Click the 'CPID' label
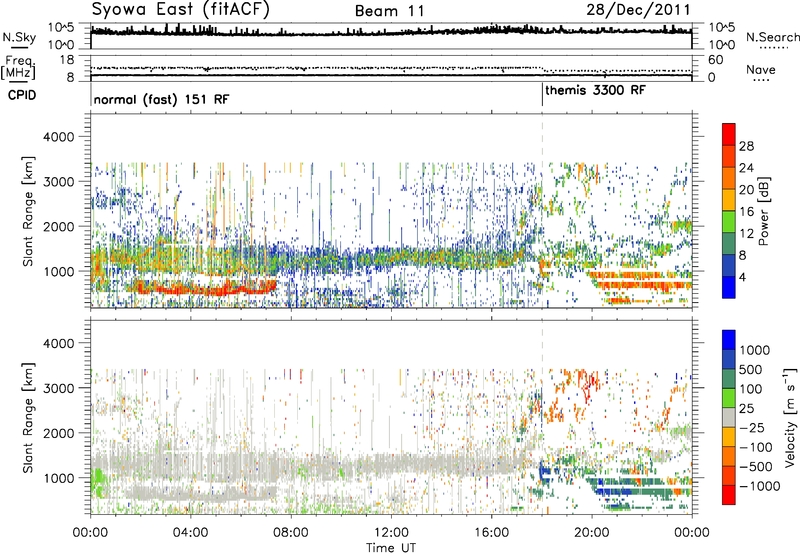This screenshot has width=800, height=554. (x=22, y=95)
